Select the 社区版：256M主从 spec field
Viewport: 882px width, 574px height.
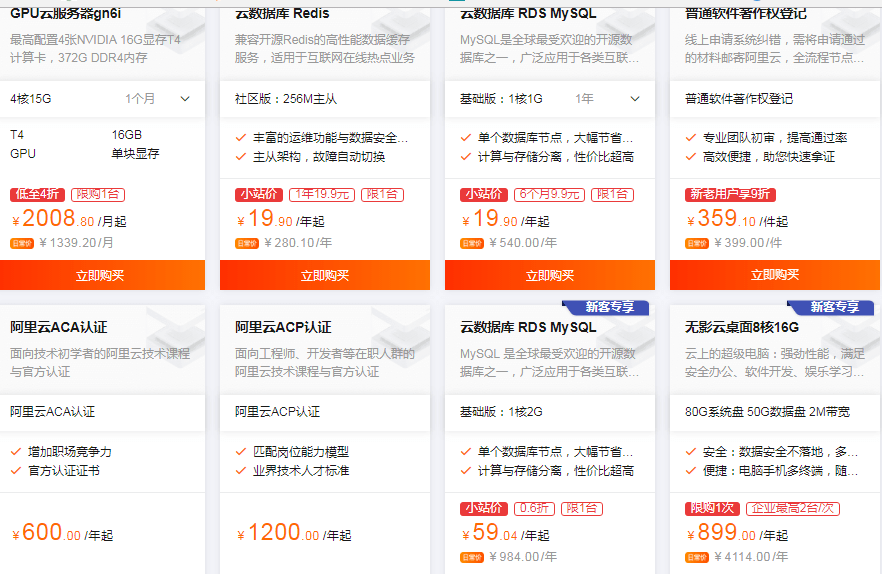pyautogui.click(x=325, y=99)
